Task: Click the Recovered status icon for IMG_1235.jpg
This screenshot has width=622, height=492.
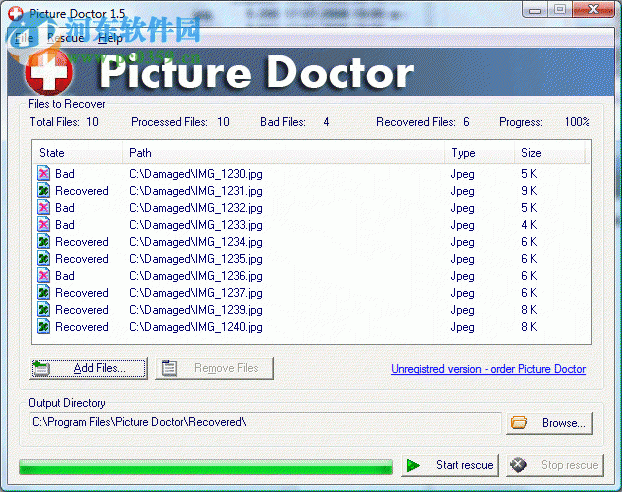Action: [44, 259]
